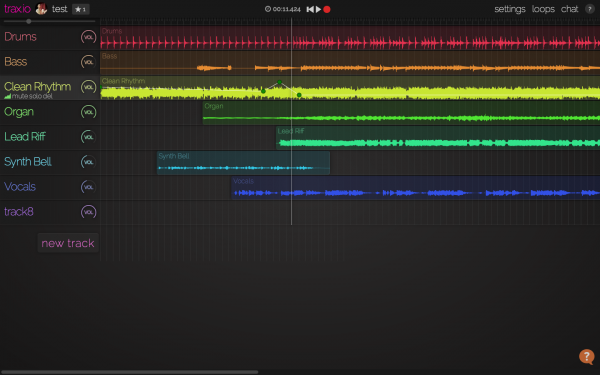Click the zoom slider handle
The width and height of the screenshot is (600, 375).
pos(29,21)
